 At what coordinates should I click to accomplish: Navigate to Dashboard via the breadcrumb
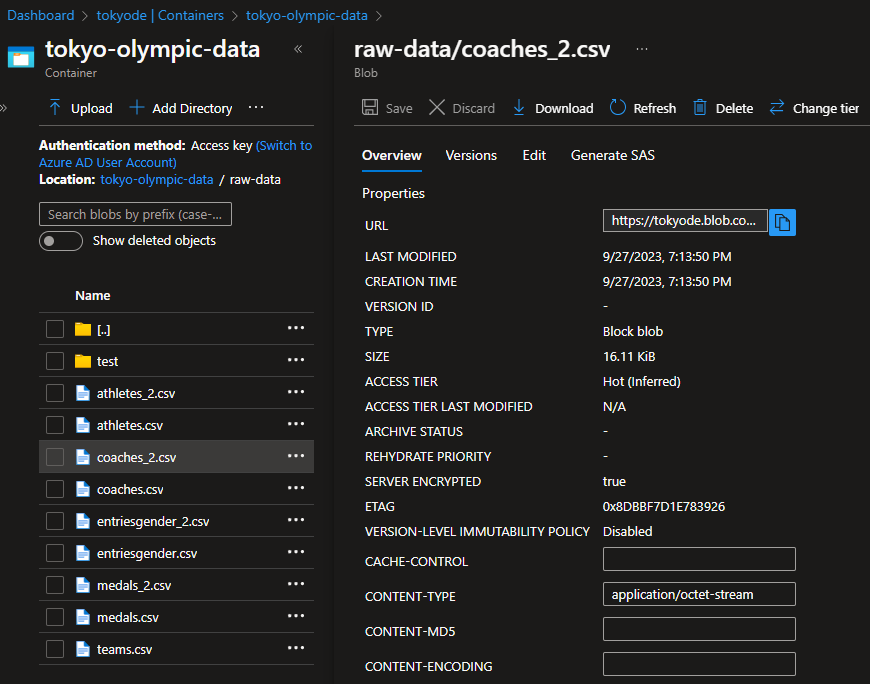coord(40,14)
